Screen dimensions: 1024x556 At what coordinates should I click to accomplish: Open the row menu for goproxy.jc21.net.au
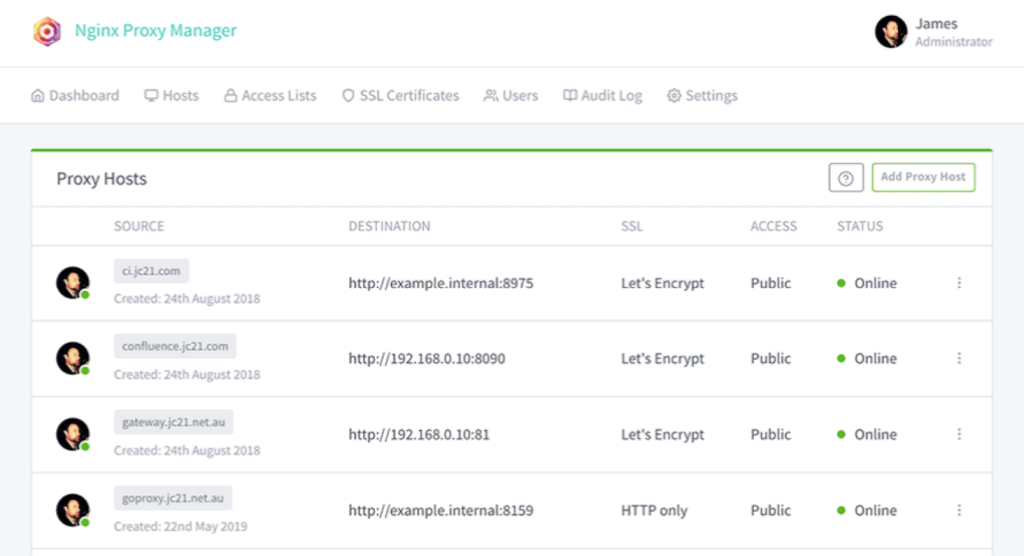click(959, 510)
